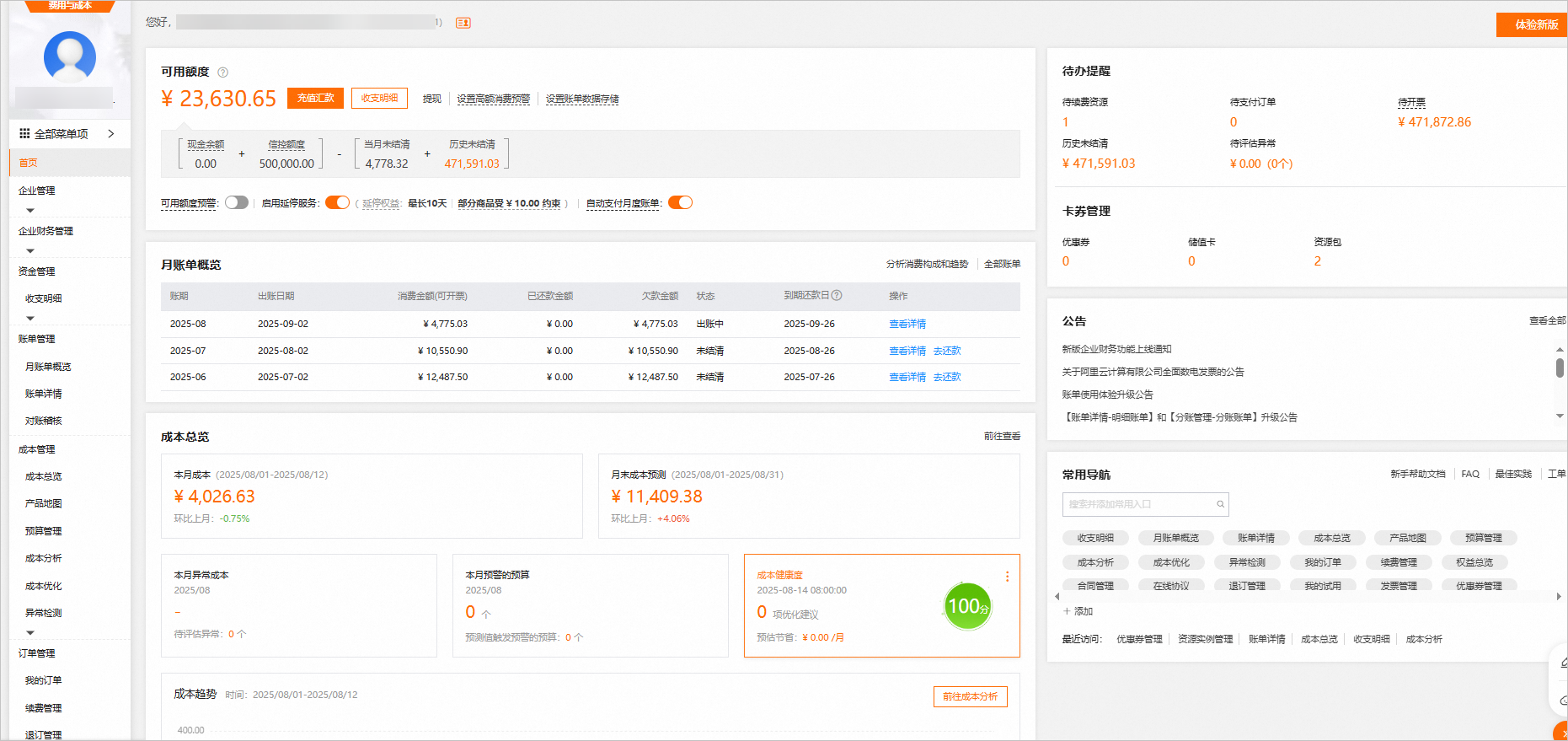Disable the 自动支付月度账单 switch
The image size is (1568, 741).
click(x=680, y=202)
